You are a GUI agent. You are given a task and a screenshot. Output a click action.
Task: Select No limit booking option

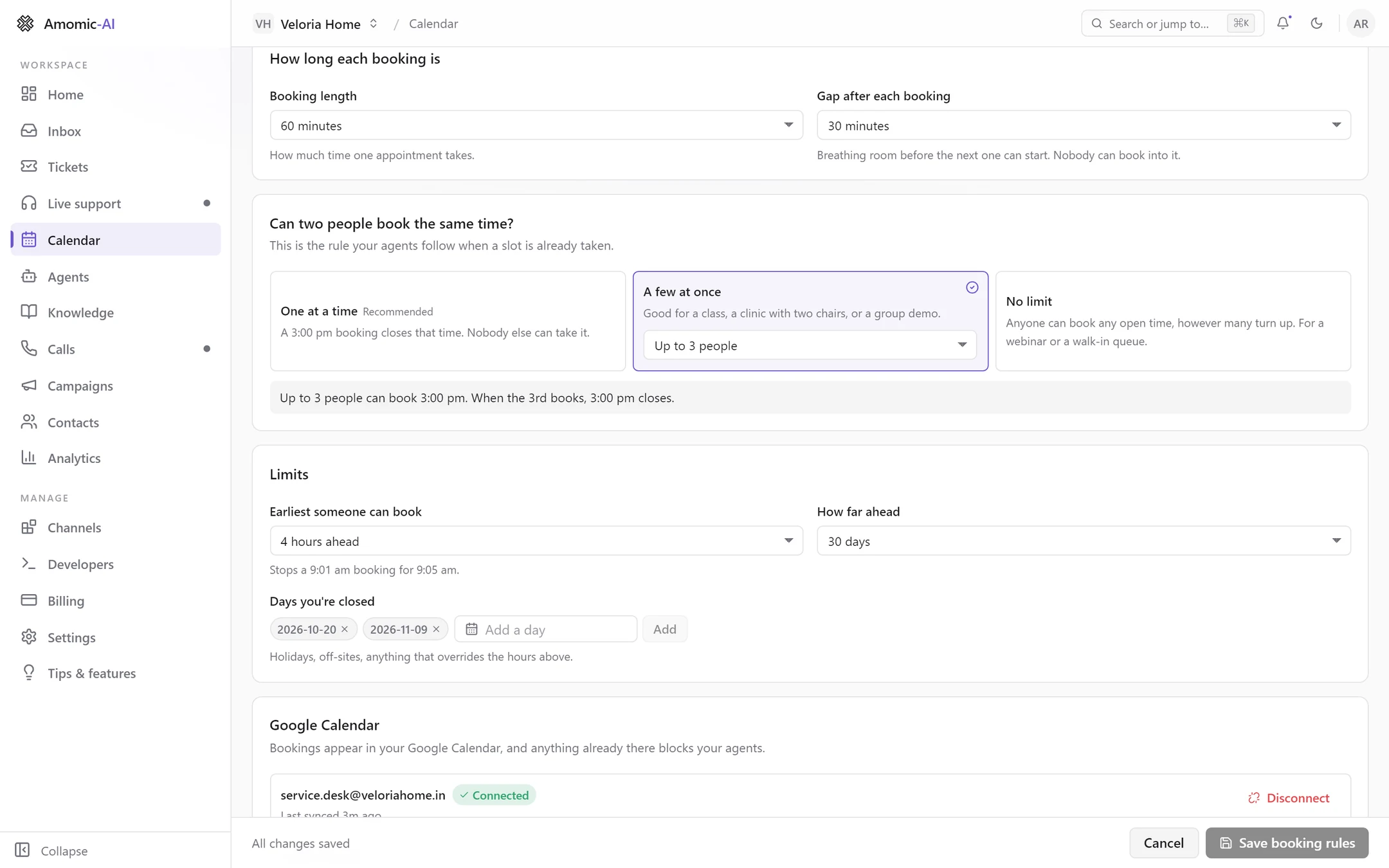(1173, 321)
